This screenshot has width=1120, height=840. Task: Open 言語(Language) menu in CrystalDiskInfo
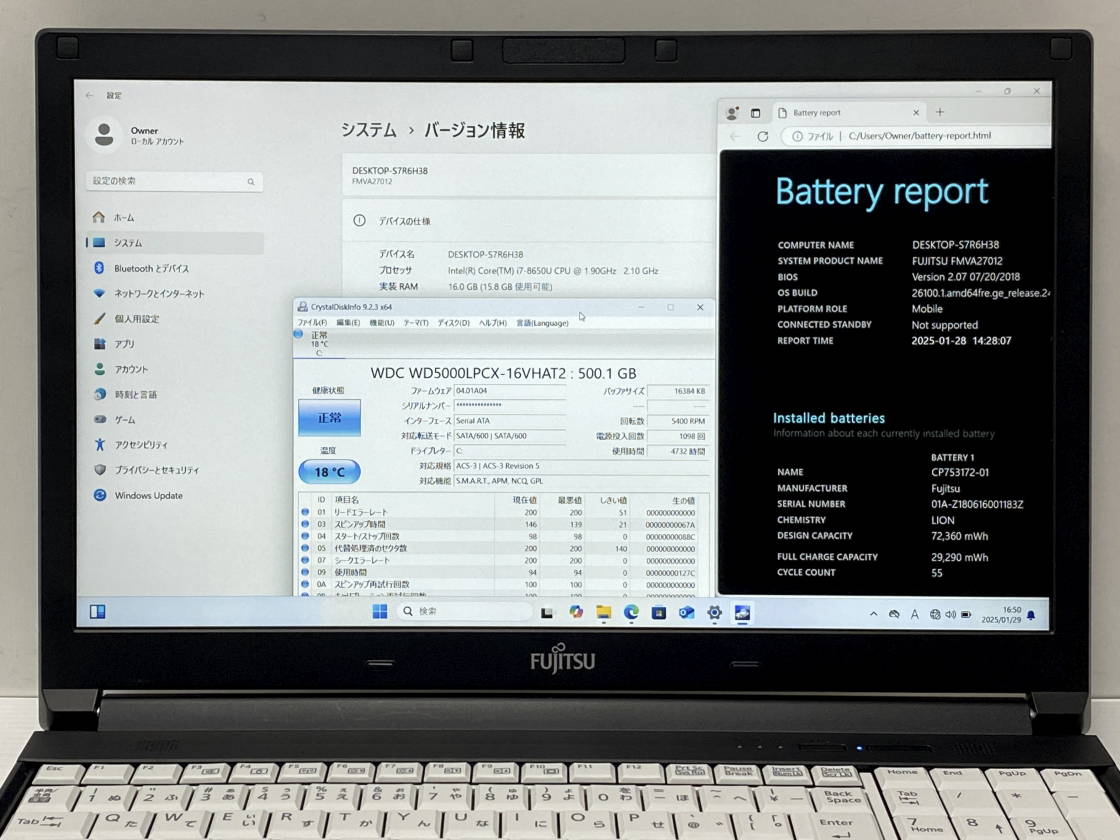(x=542, y=323)
